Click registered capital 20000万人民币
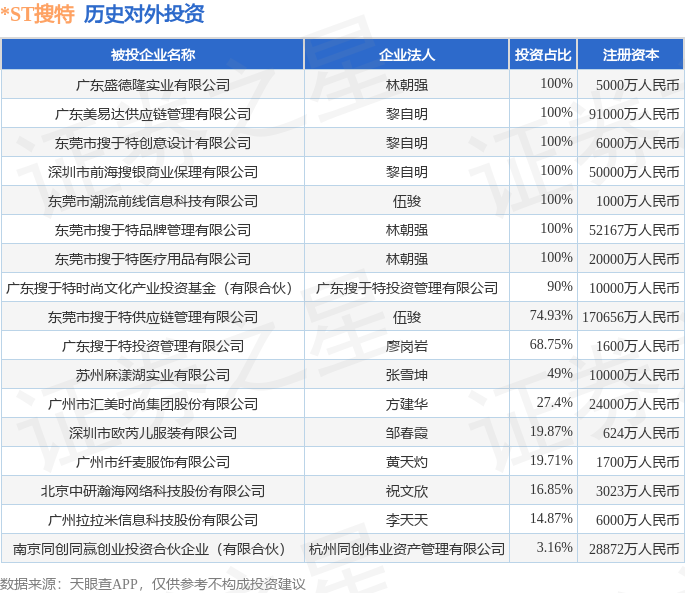 634,259
